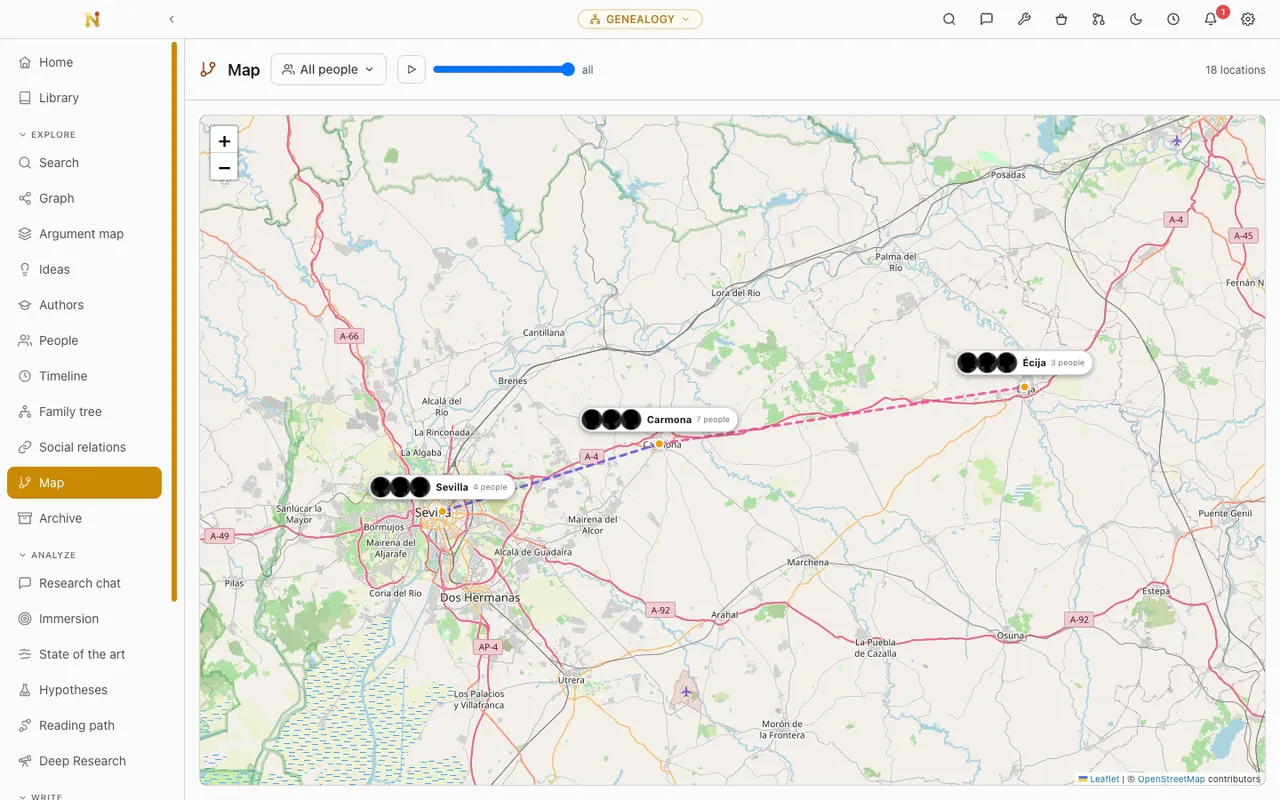
Task: Click the timeline slider handle
Action: 568,69
